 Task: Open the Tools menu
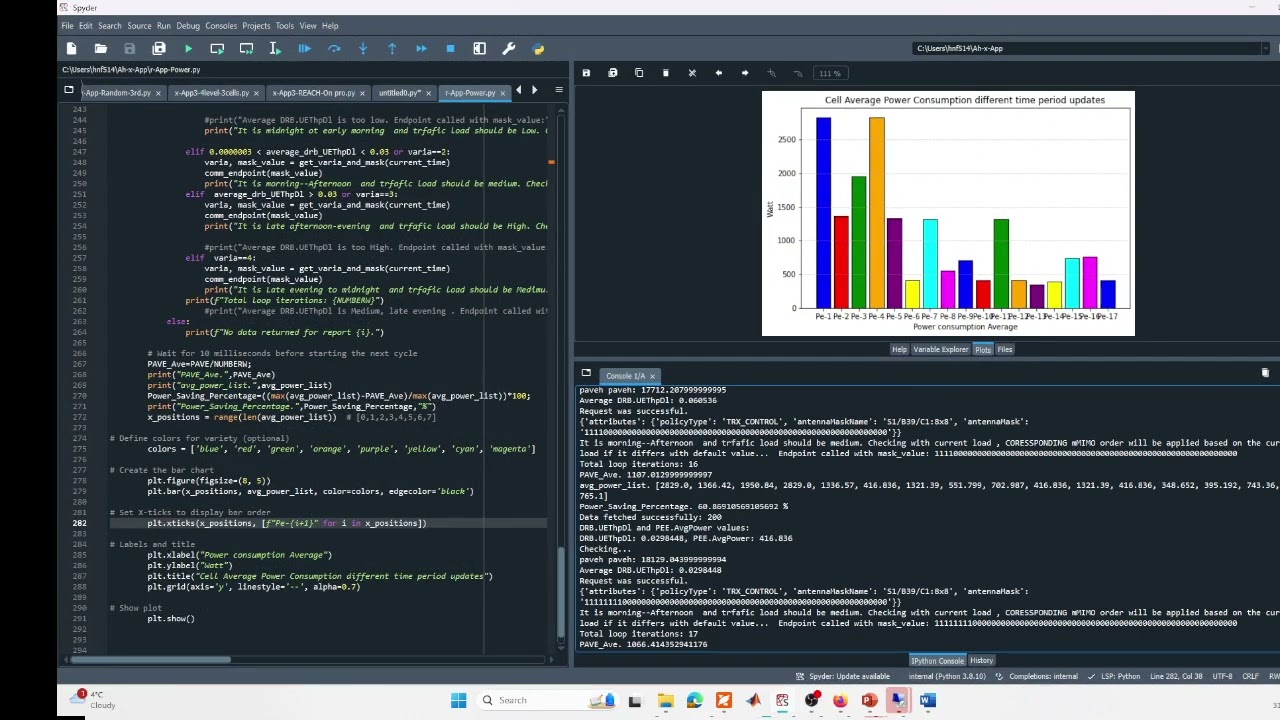(x=285, y=26)
